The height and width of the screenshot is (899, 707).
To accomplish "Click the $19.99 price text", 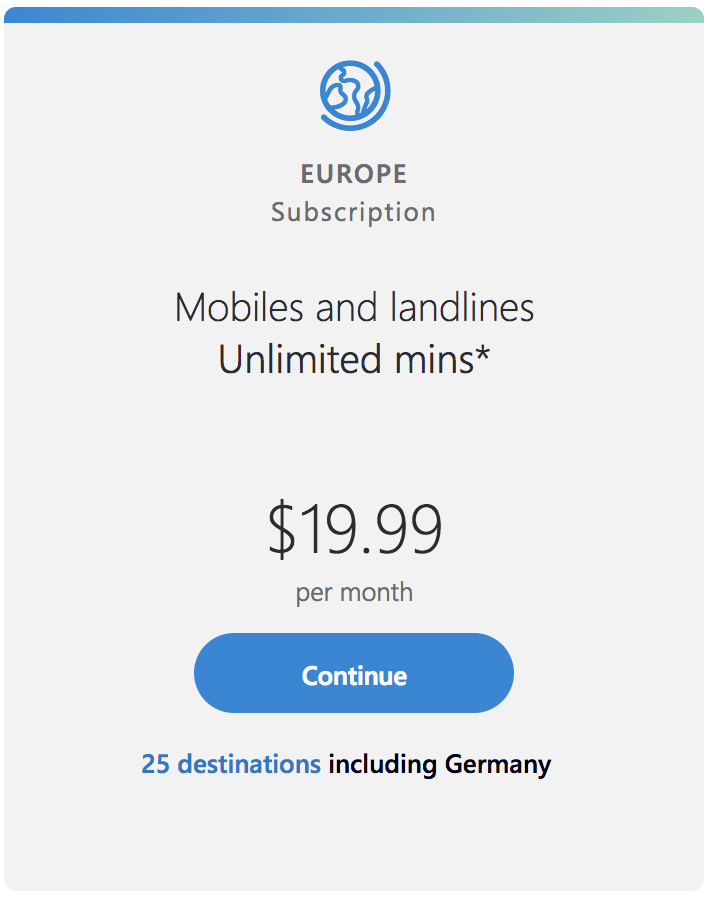I will coord(354,530).
